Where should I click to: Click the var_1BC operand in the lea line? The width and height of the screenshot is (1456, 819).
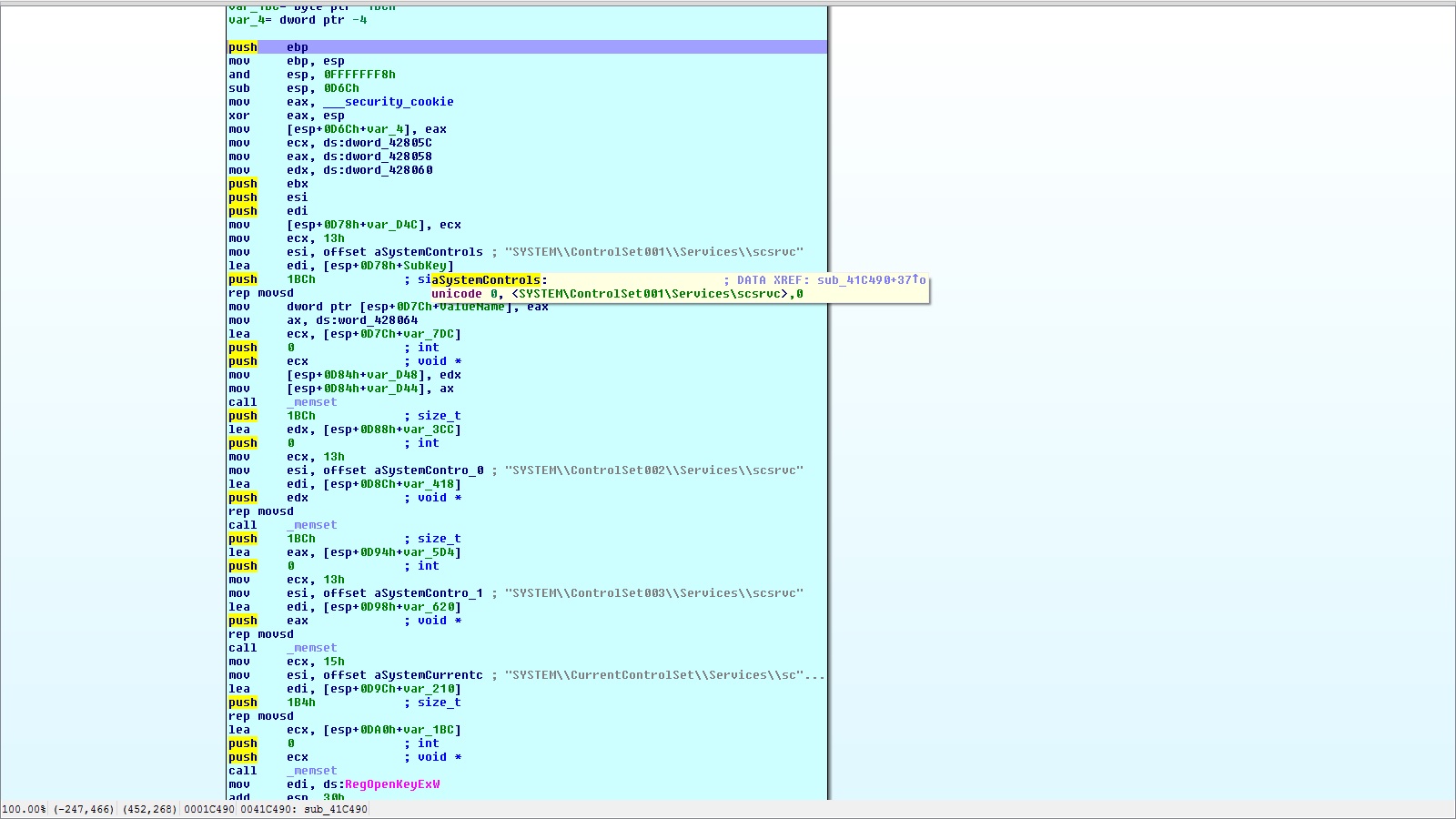pos(429,730)
